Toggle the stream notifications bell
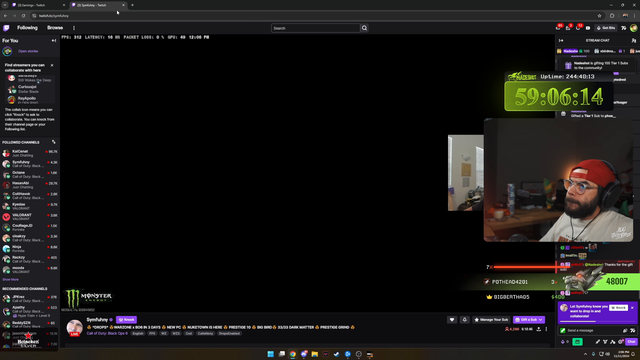 pos(464,320)
